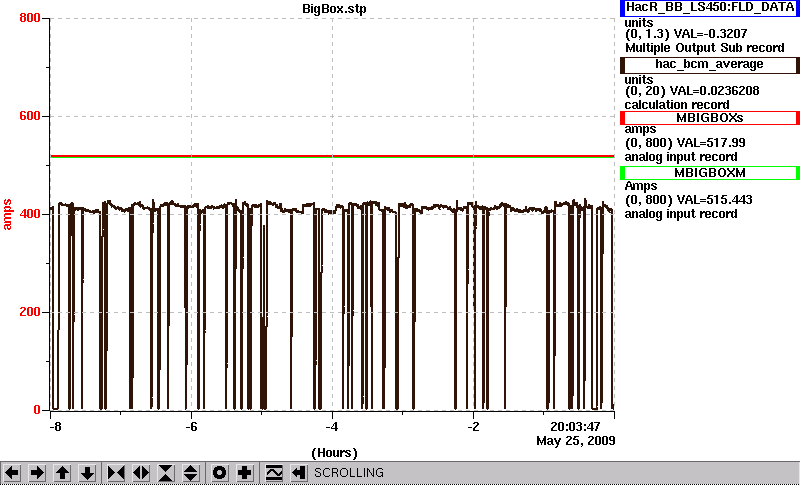Click 'Multiple Output Sub record' text
800x485 pixels.
point(705,48)
